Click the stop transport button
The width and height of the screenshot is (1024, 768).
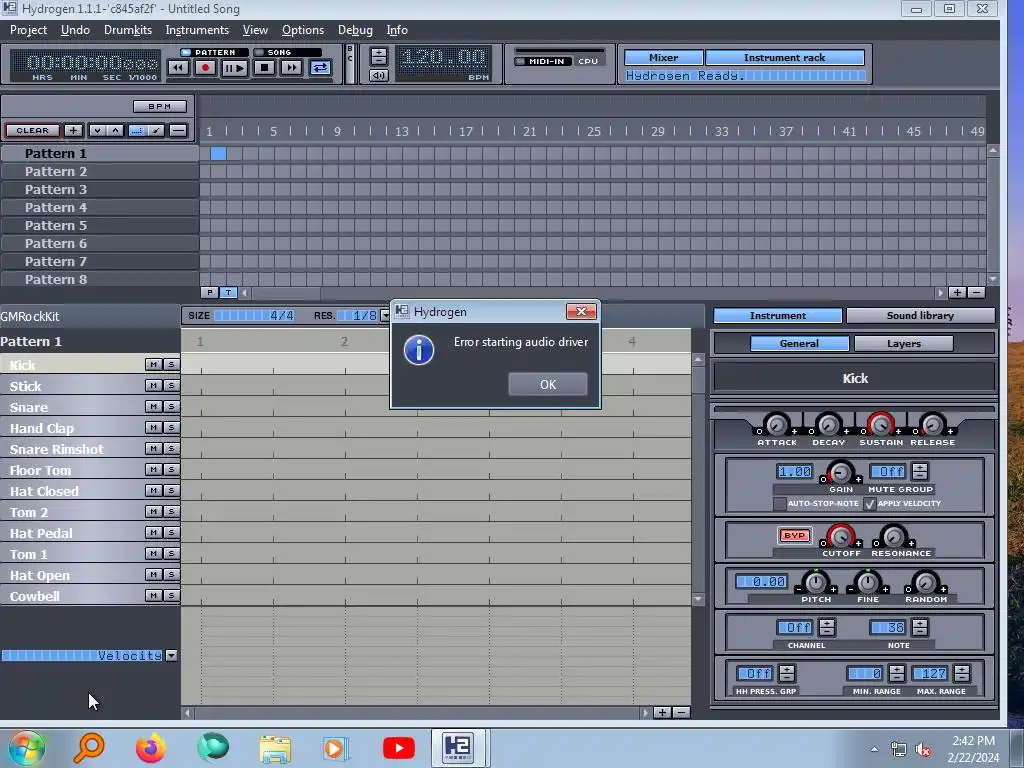pos(264,67)
